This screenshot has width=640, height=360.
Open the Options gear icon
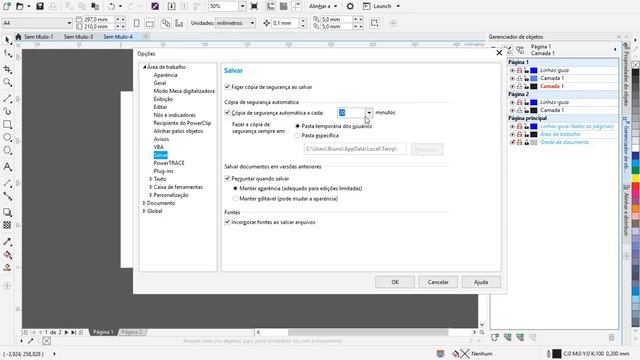coord(350,6)
